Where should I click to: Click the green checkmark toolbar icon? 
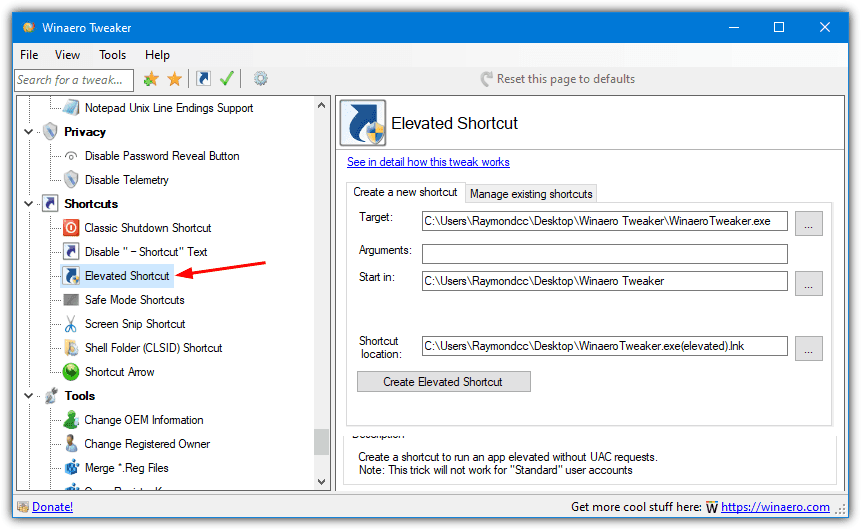tap(227, 79)
